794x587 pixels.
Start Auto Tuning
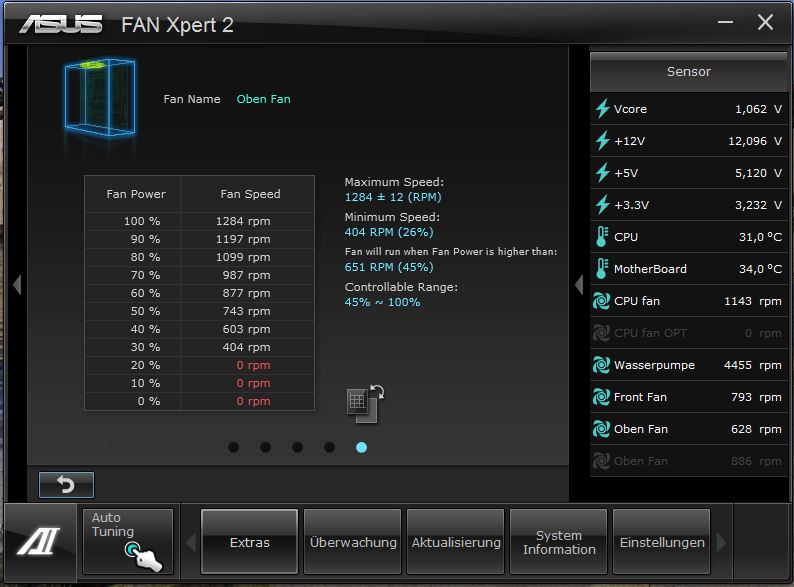[128, 541]
